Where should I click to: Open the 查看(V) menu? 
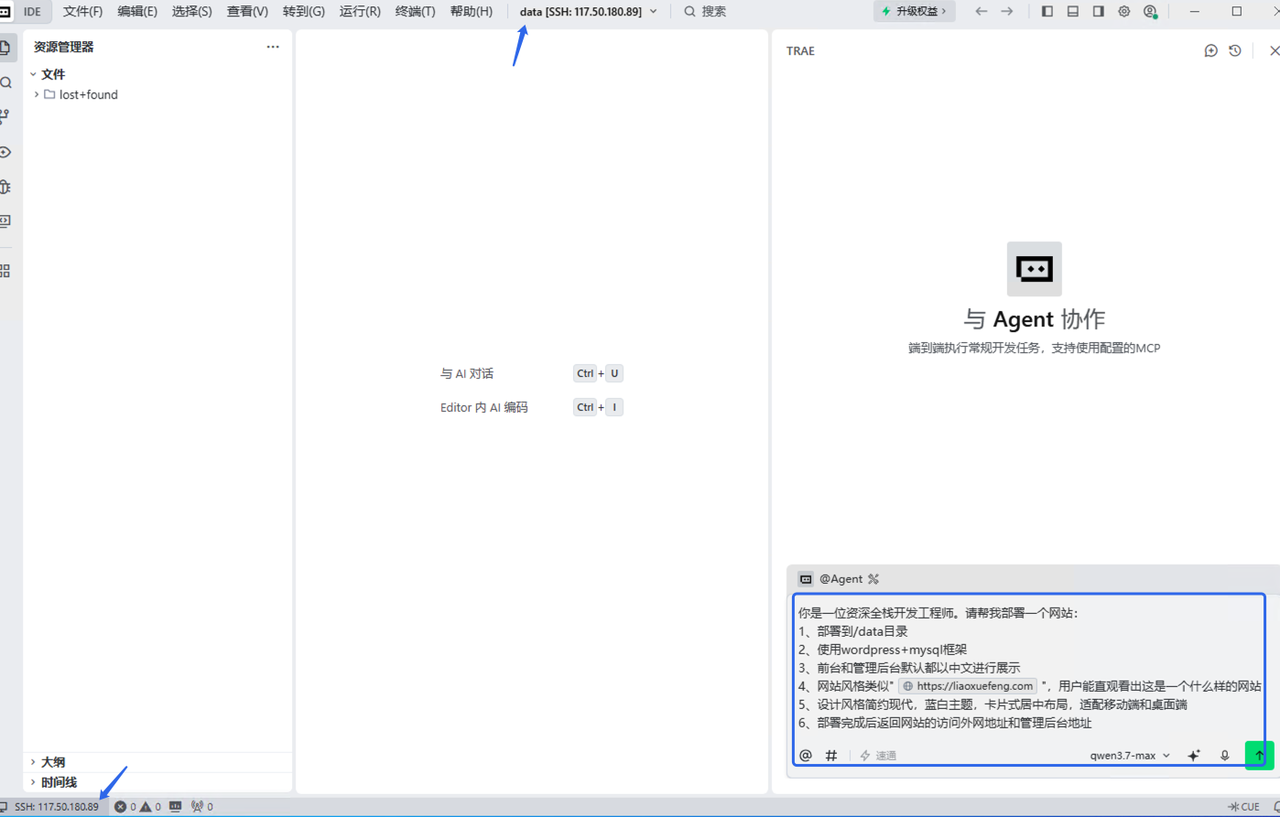coord(247,11)
